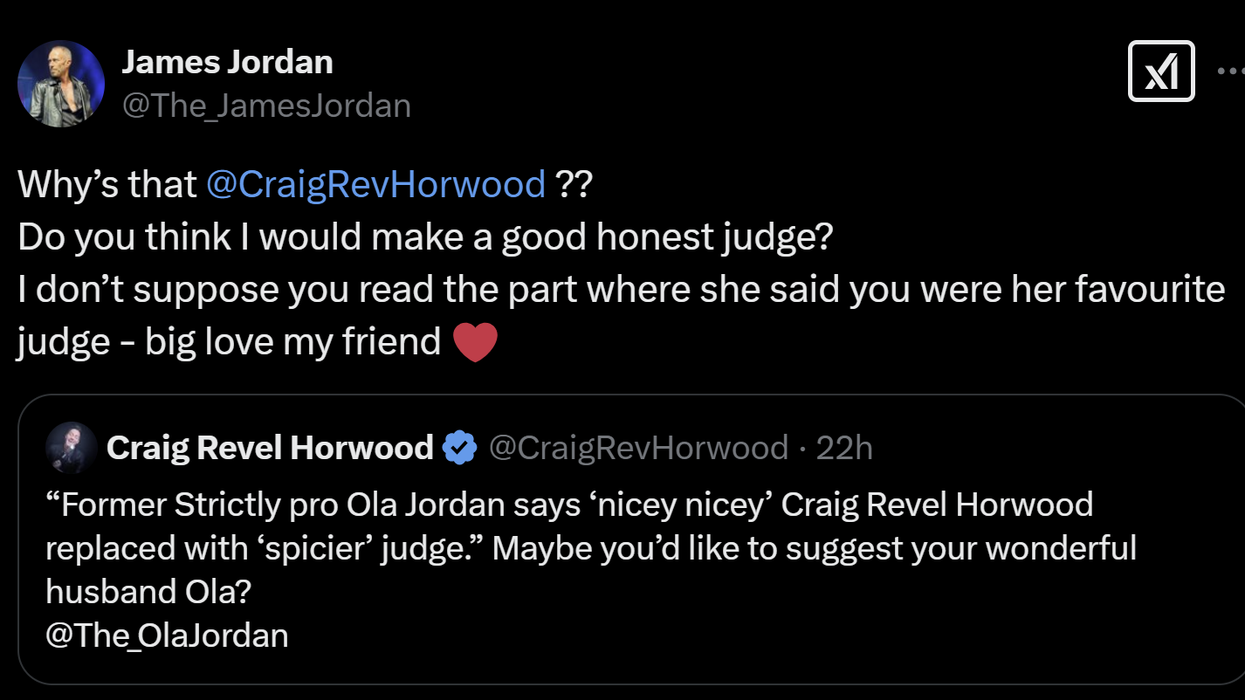Image resolution: width=1245 pixels, height=700 pixels.
Task: Open the Grok explain-this-post icon
Action: coord(1161,72)
